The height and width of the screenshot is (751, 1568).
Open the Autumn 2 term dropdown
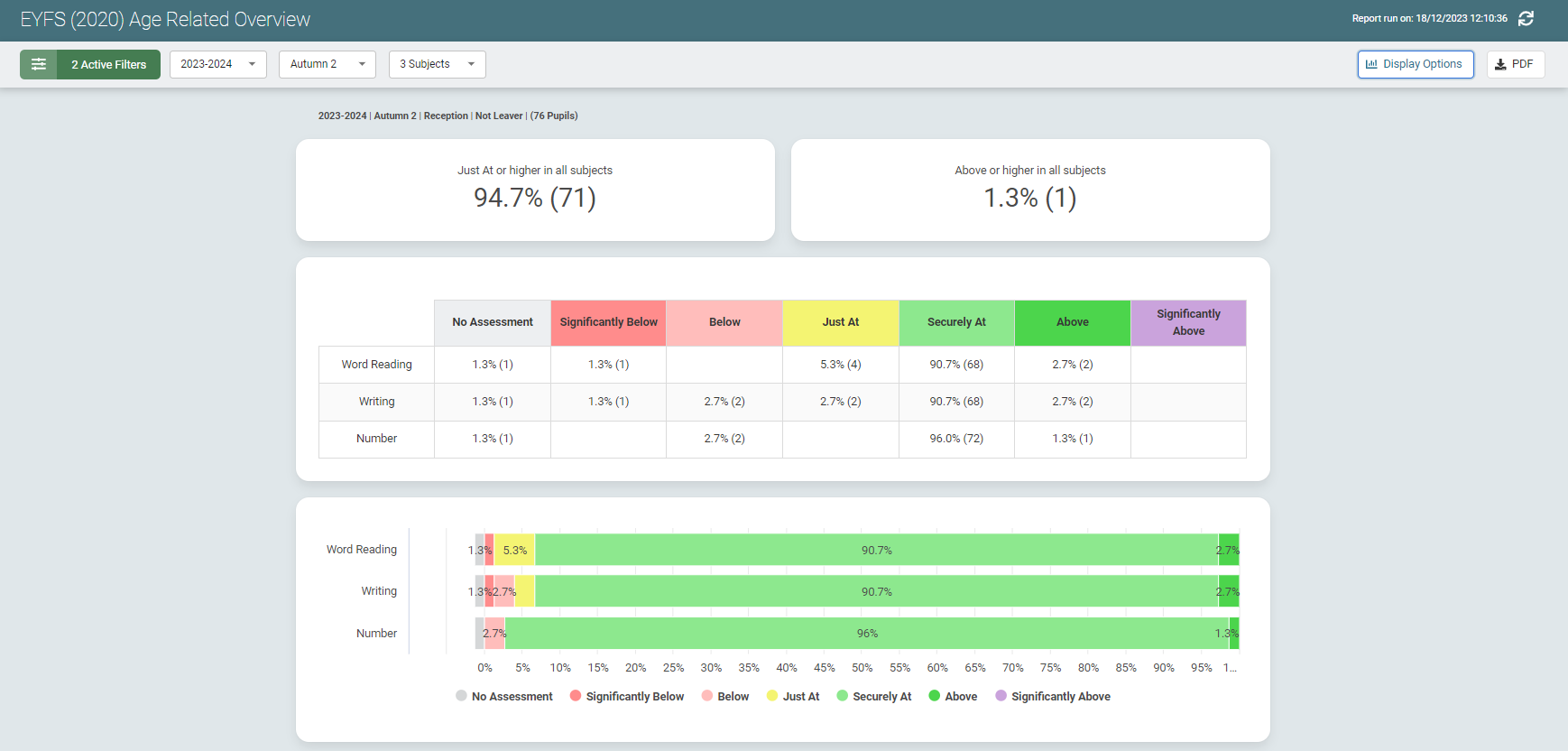327,64
